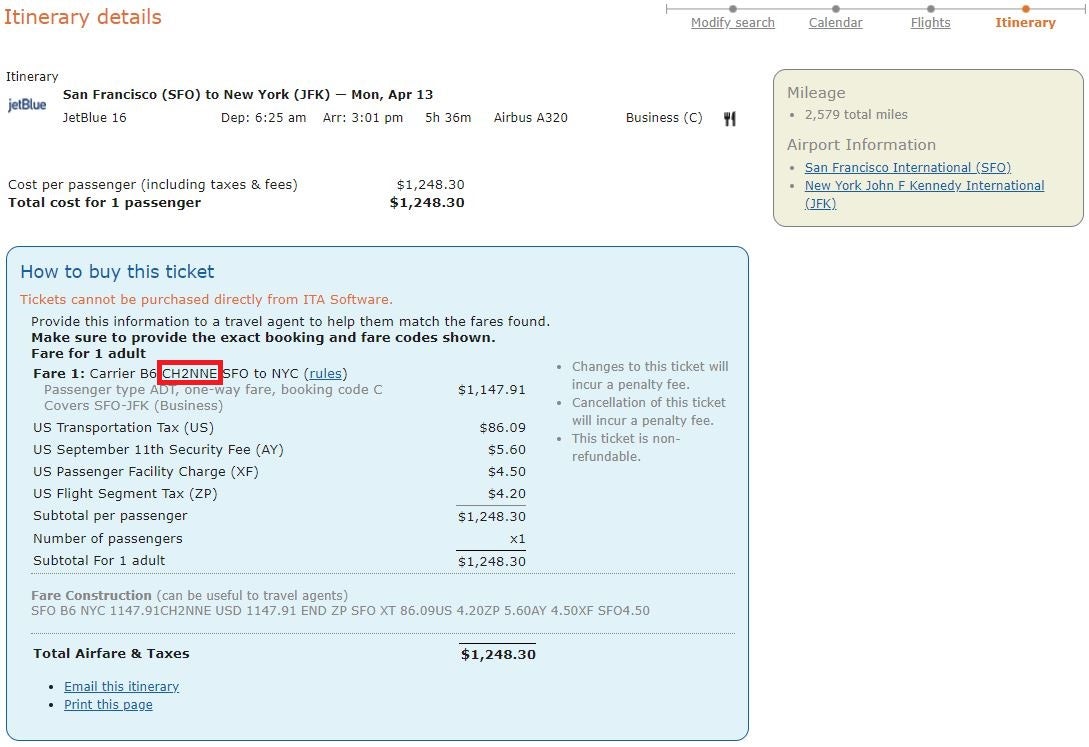Click the Calendar progress dot
1089x747 pixels.
(836, 9)
